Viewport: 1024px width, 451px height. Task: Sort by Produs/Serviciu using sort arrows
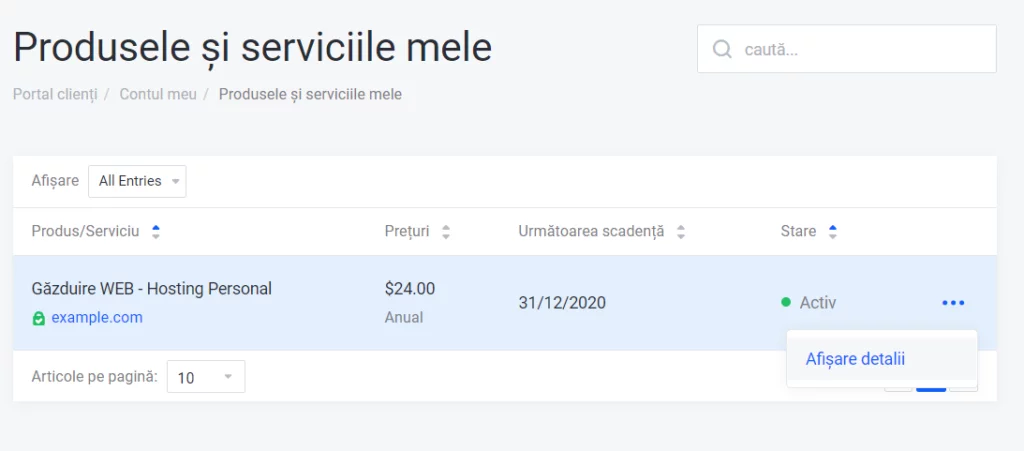pyautogui.click(x=155, y=232)
